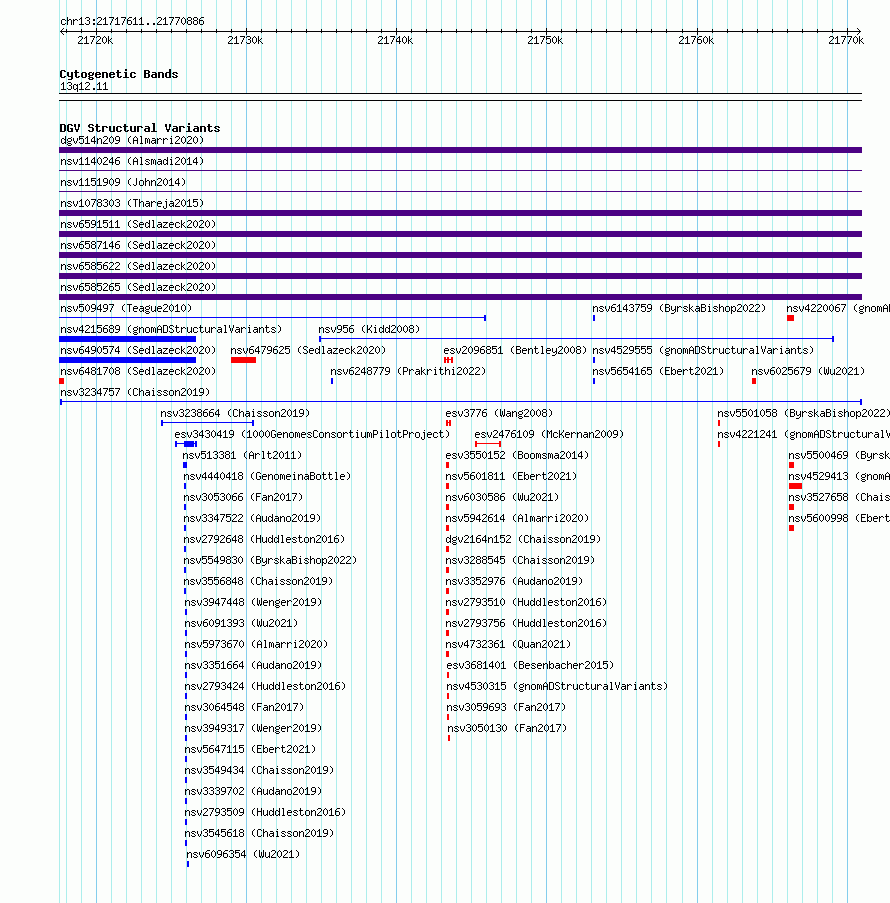Click nsv4732361 (Quan2021) label
This screenshot has height=903, width=890.
[x=508, y=644]
